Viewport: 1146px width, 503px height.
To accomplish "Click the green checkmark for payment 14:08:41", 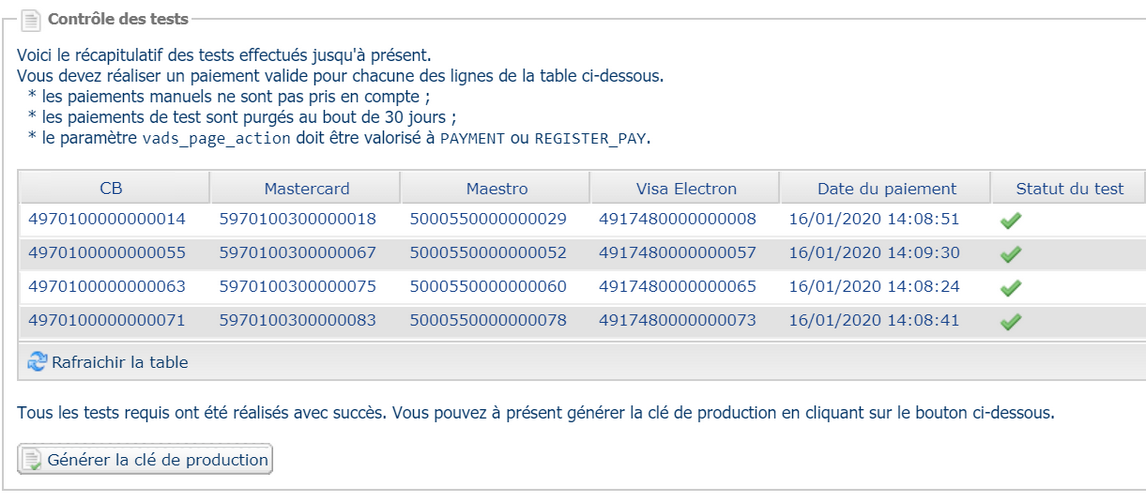I will (x=1010, y=322).
